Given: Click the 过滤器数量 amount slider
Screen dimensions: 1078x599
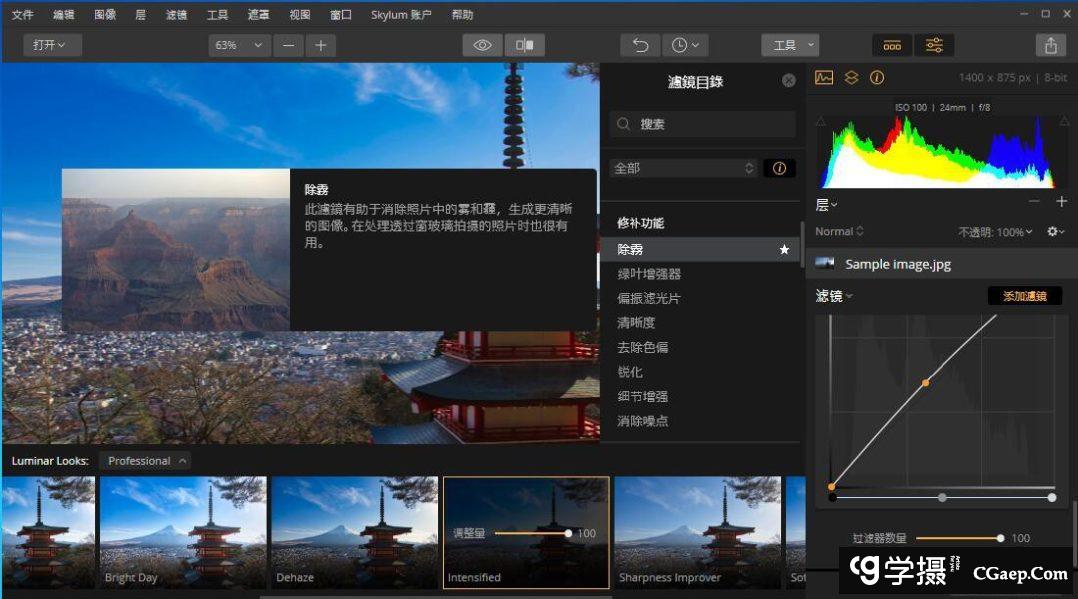Looking at the screenshot, I should tap(957, 538).
